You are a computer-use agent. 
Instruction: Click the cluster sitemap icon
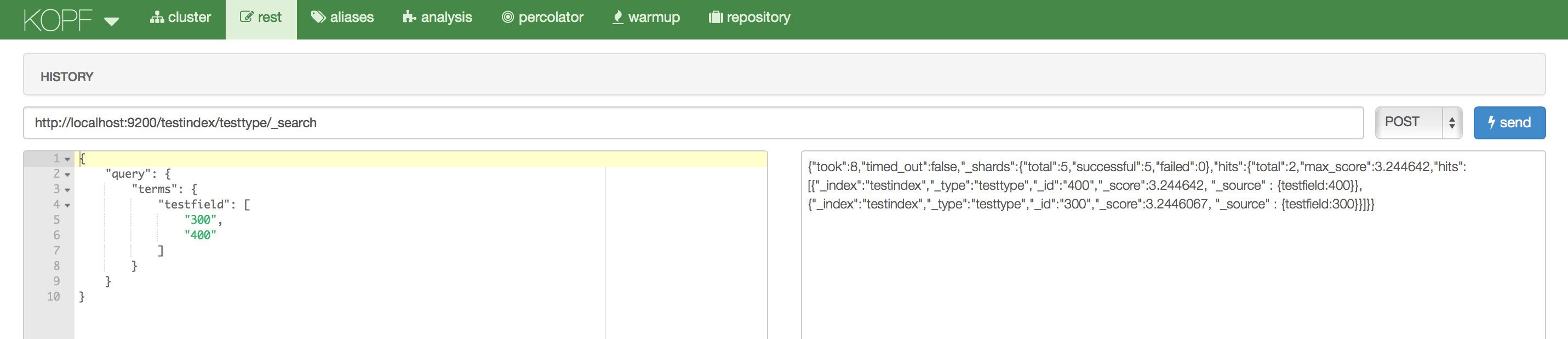tap(157, 18)
